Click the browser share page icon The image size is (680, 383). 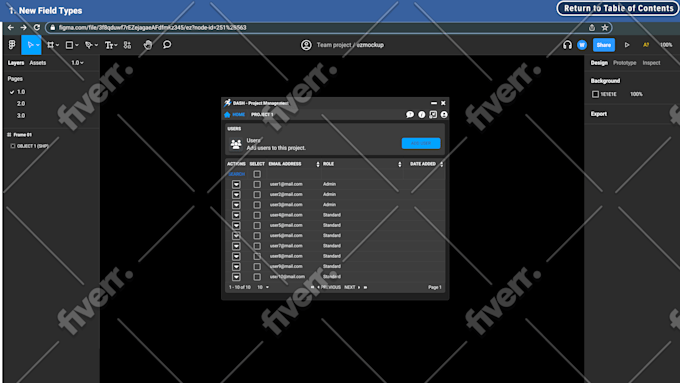click(592, 27)
